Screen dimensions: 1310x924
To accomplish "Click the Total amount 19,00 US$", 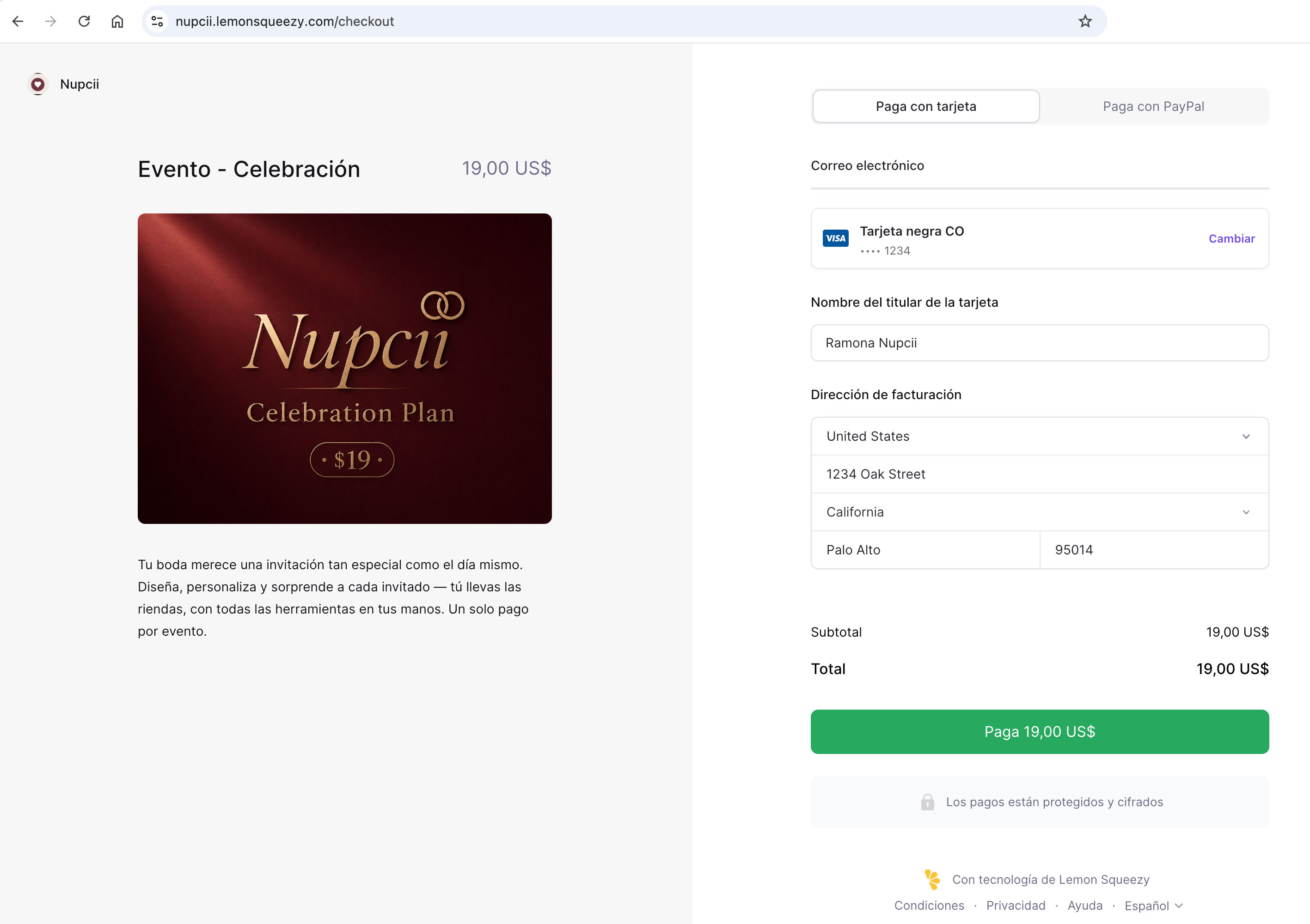I will pos(1232,669).
